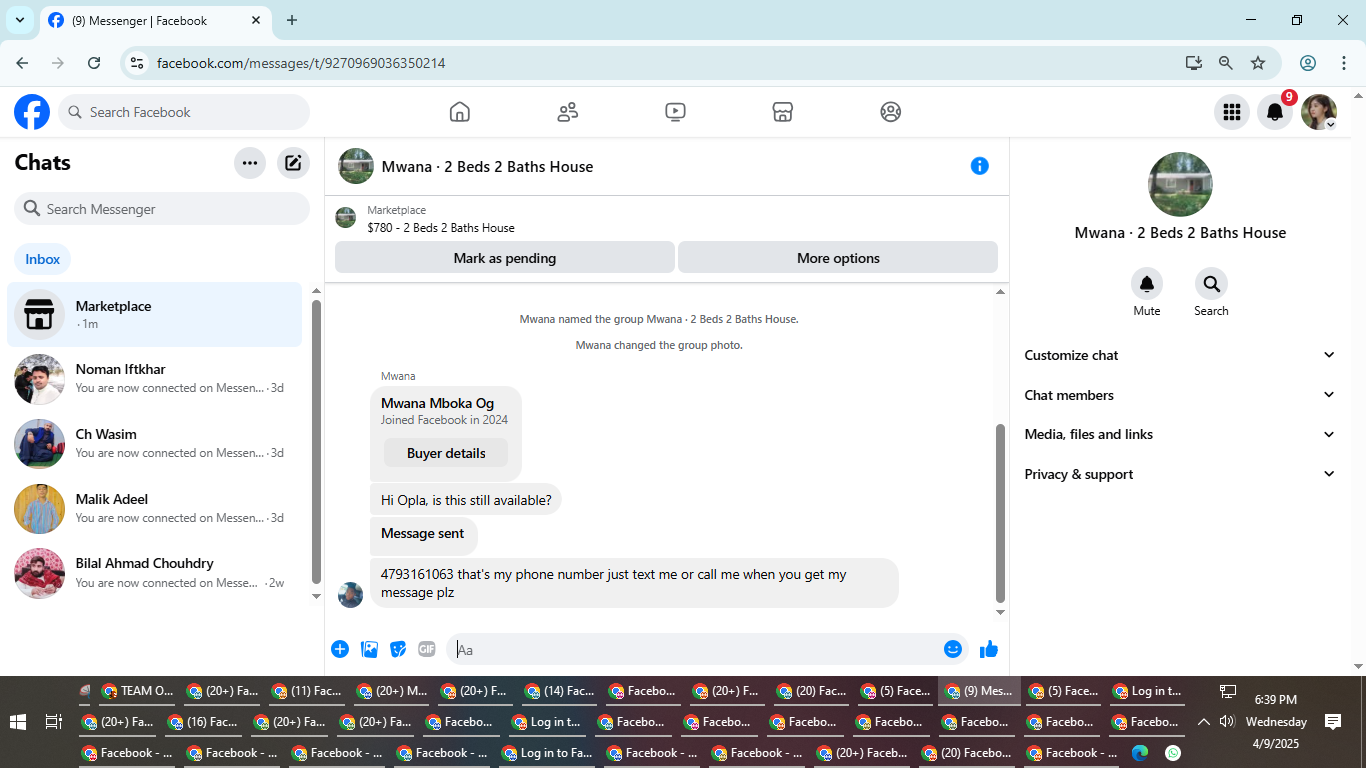The height and width of the screenshot is (768, 1366).
Task: Open the Windows Start menu
Action: (x=18, y=721)
